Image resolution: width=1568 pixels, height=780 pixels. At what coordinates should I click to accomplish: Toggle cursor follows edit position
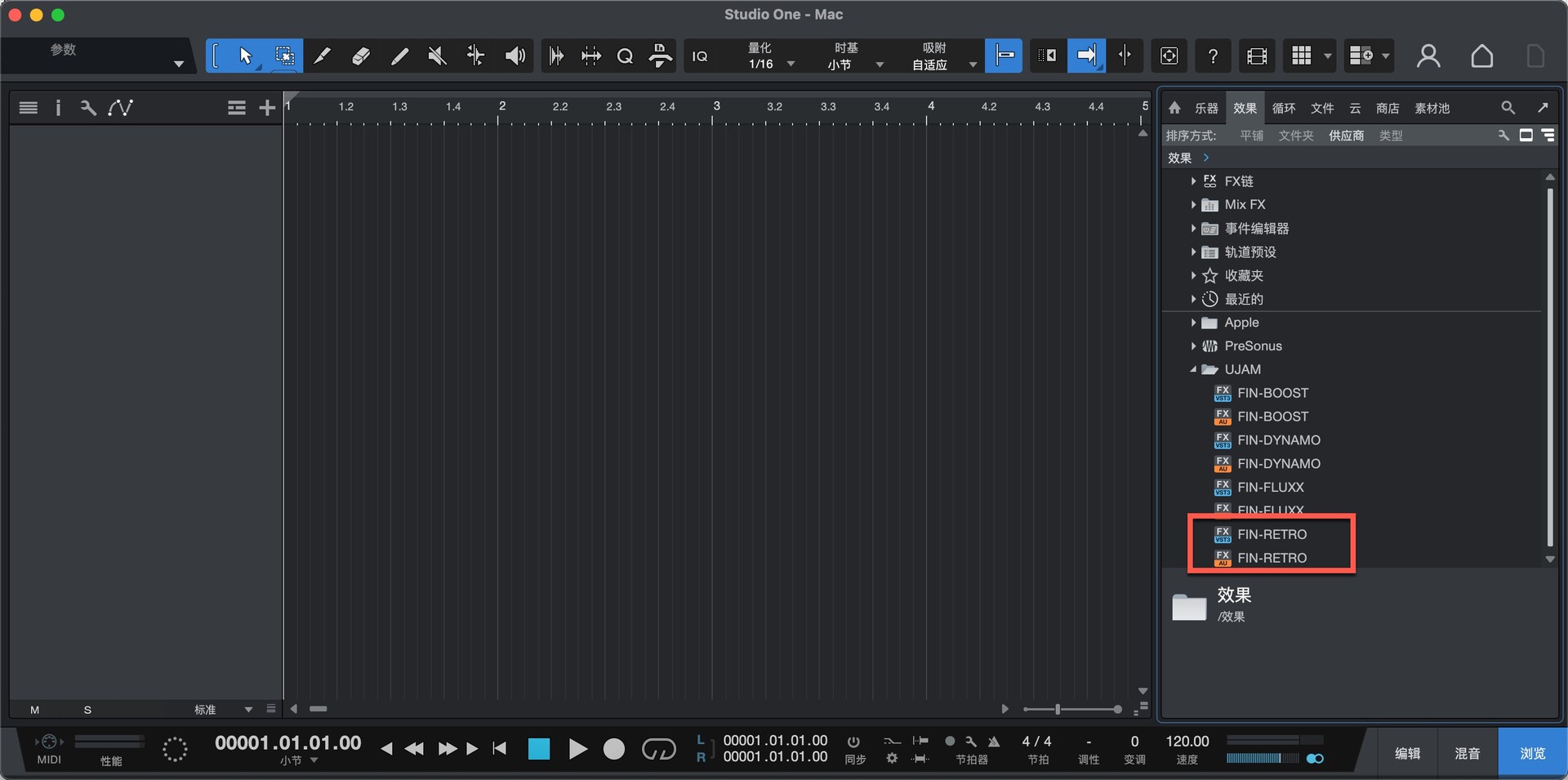tap(1125, 56)
